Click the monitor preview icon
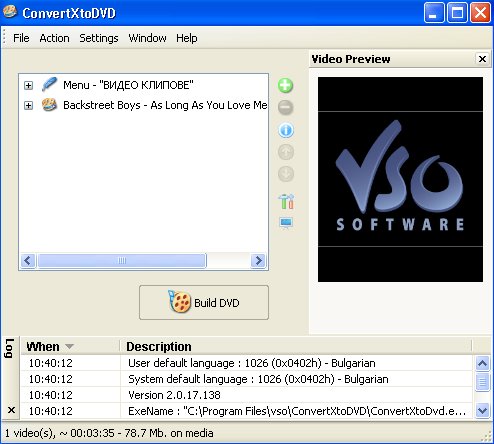The image size is (494, 444). (x=286, y=223)
